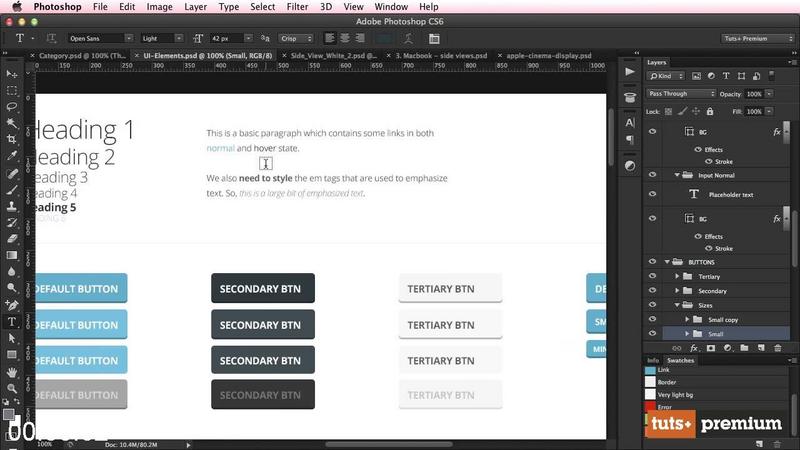Hide the Placeholder text layer

pyautogui.click(x=653, y=194)
